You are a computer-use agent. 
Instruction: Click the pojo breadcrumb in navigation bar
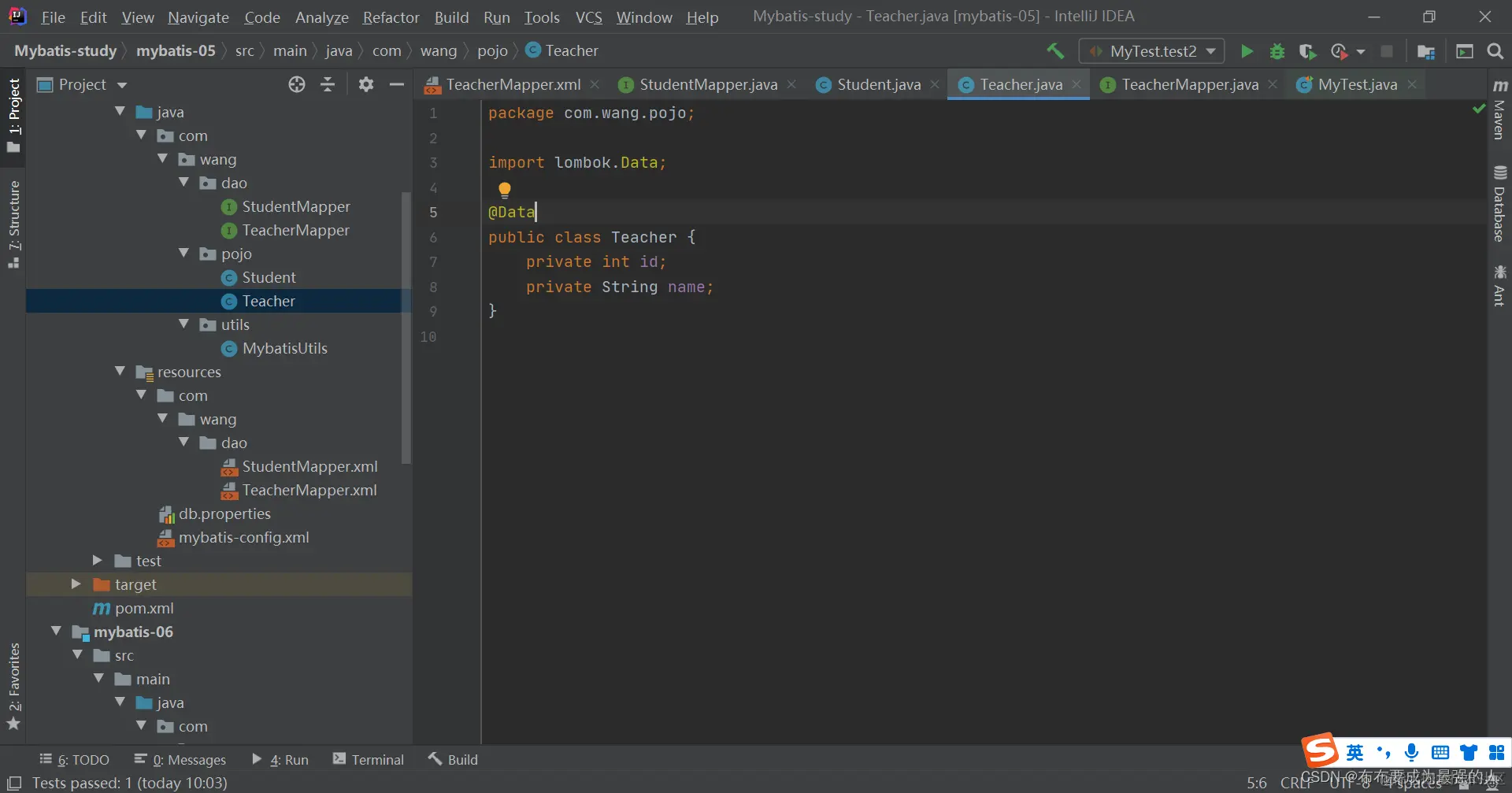(x=492, y=51)
